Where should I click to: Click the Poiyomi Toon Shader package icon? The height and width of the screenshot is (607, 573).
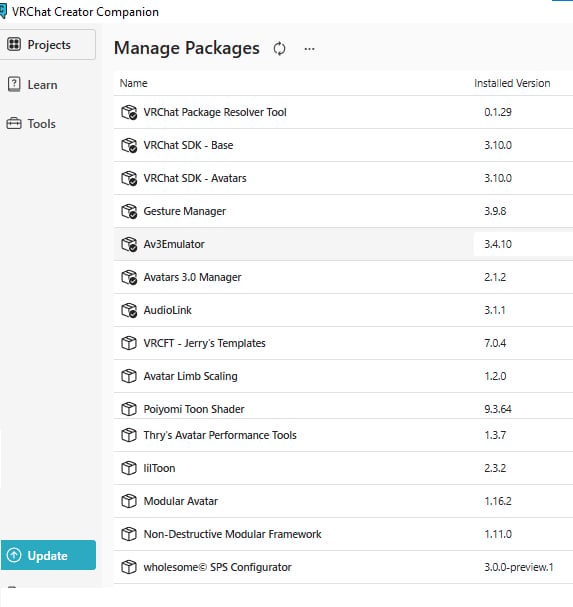tap(129, 409)
